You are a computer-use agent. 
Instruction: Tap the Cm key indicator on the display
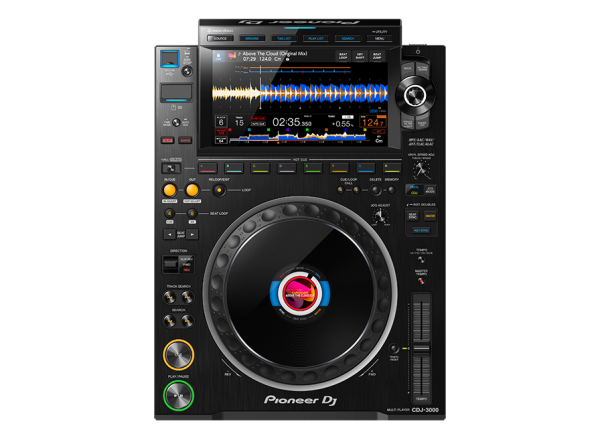pos(378,141)
